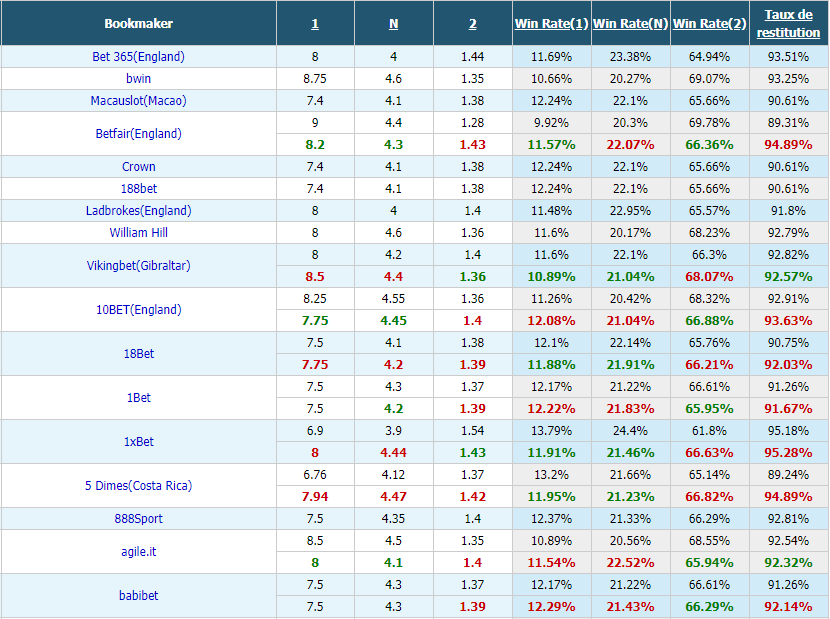Select the green 66.88% 10BET value
This screenshot has width=830, height=619.
pyautogui.click(x=709, y=320)
